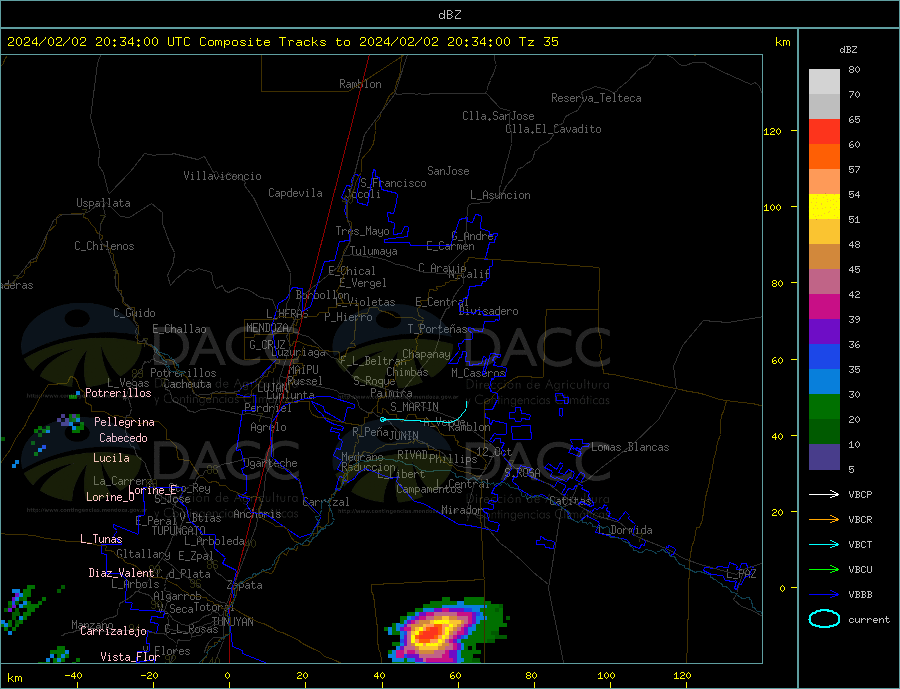The width and height of the screenshot is (900, 689).
Task: Click the Tres_Mayo label
Action: [362, 231]
